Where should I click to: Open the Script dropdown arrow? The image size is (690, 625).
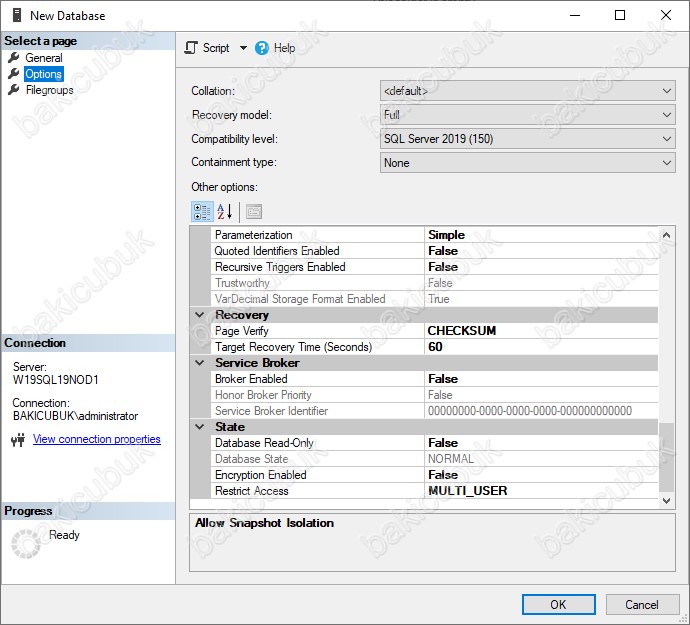pos(243,48)
